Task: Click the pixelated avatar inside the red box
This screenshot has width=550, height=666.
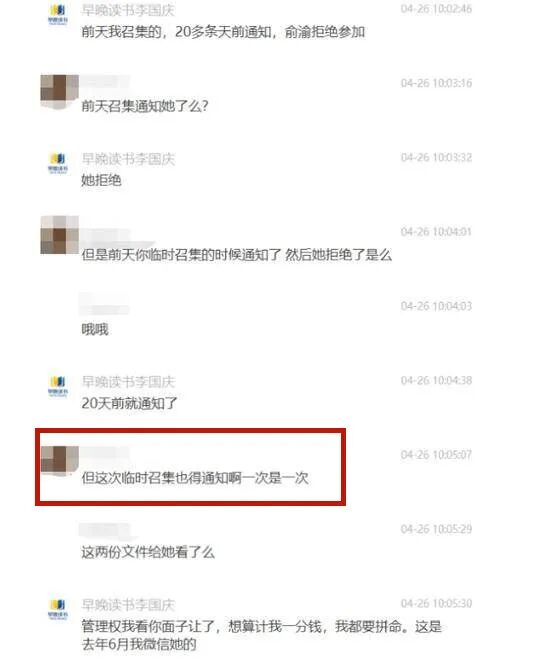Action: click(59, 459)
